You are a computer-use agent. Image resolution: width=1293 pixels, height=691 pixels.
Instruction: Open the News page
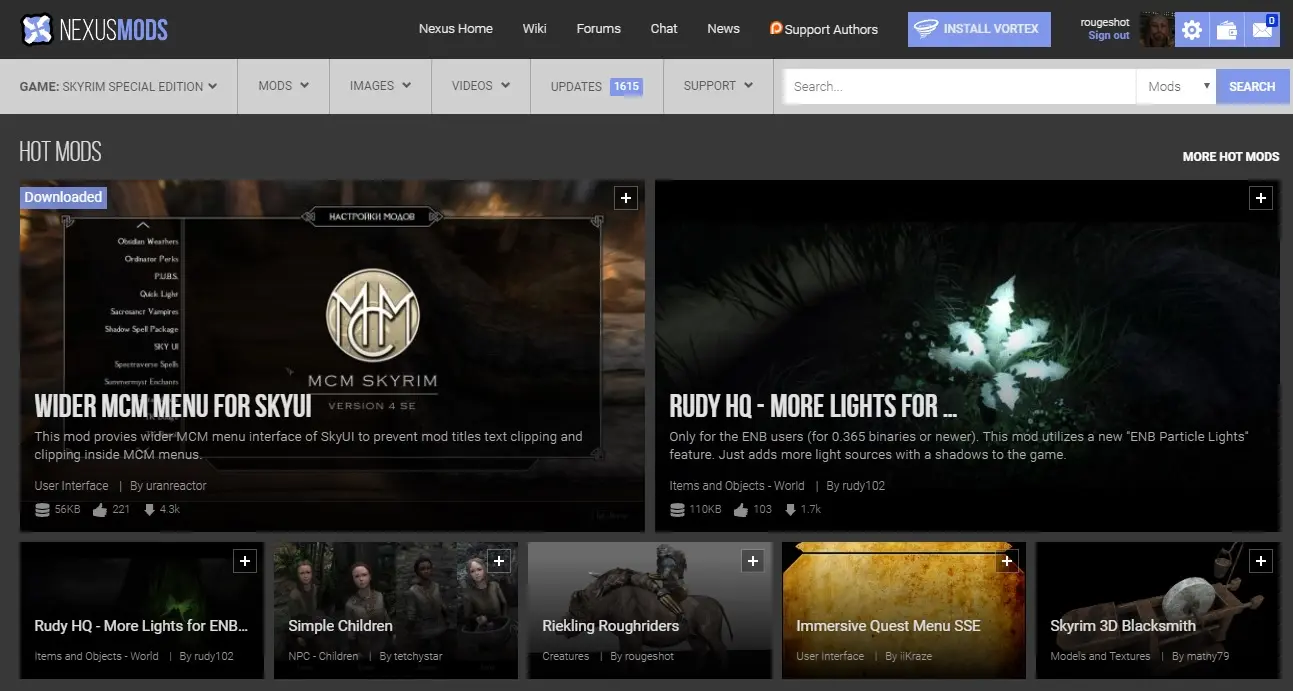pyautogui.click(x=723, y=29)
